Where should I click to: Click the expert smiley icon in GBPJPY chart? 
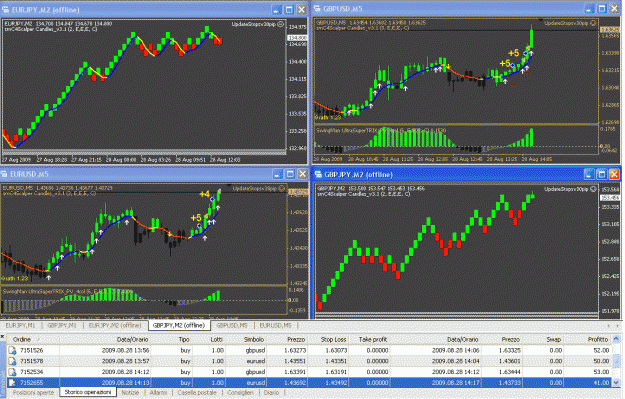click(593, 189)
